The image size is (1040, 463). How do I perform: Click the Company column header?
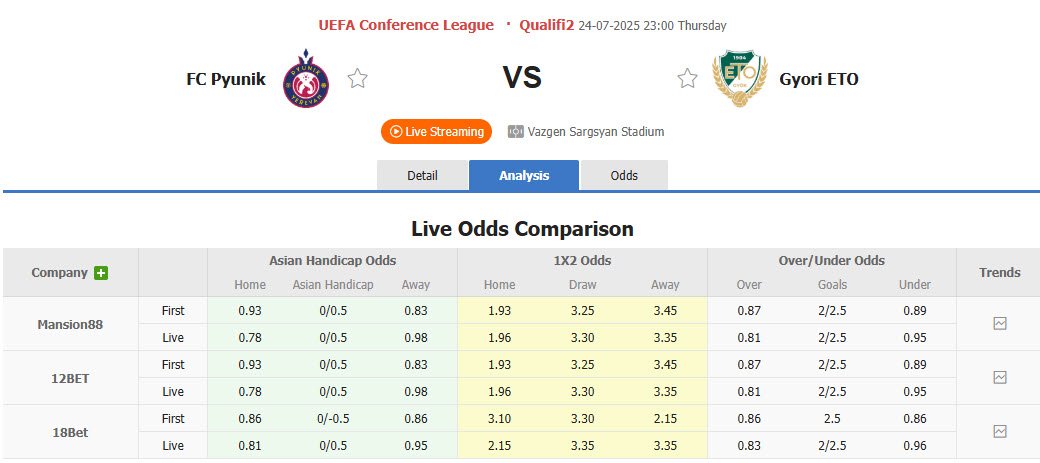59,272
